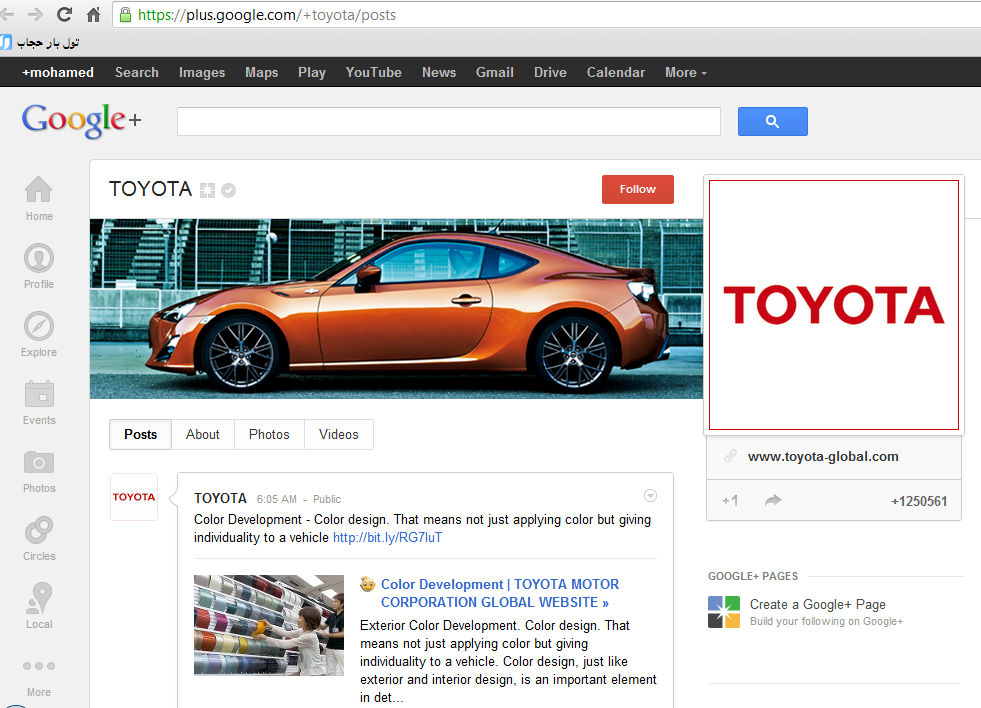This screenshot has height=708, width=981.
Task: Go to the Home sidebar icon
Action: pyautogui.click(x=39, y=190)
